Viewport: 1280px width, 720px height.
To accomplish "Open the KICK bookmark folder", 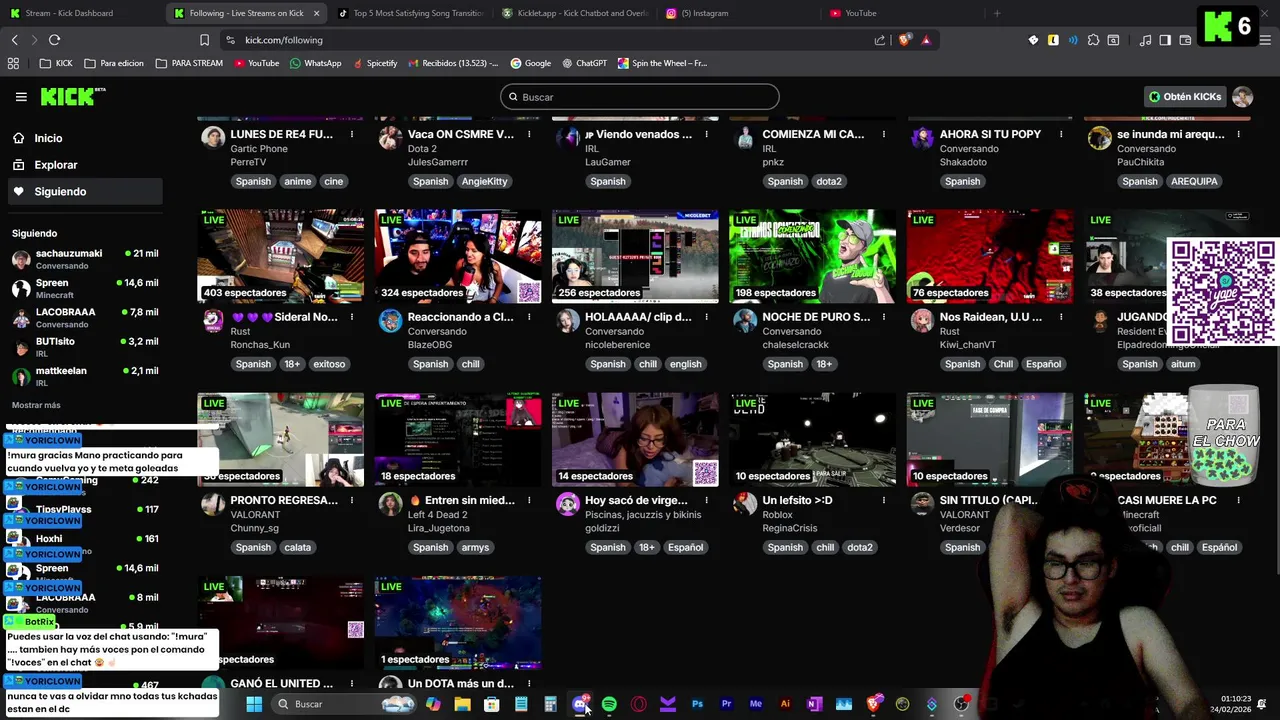I will (56, 63).
